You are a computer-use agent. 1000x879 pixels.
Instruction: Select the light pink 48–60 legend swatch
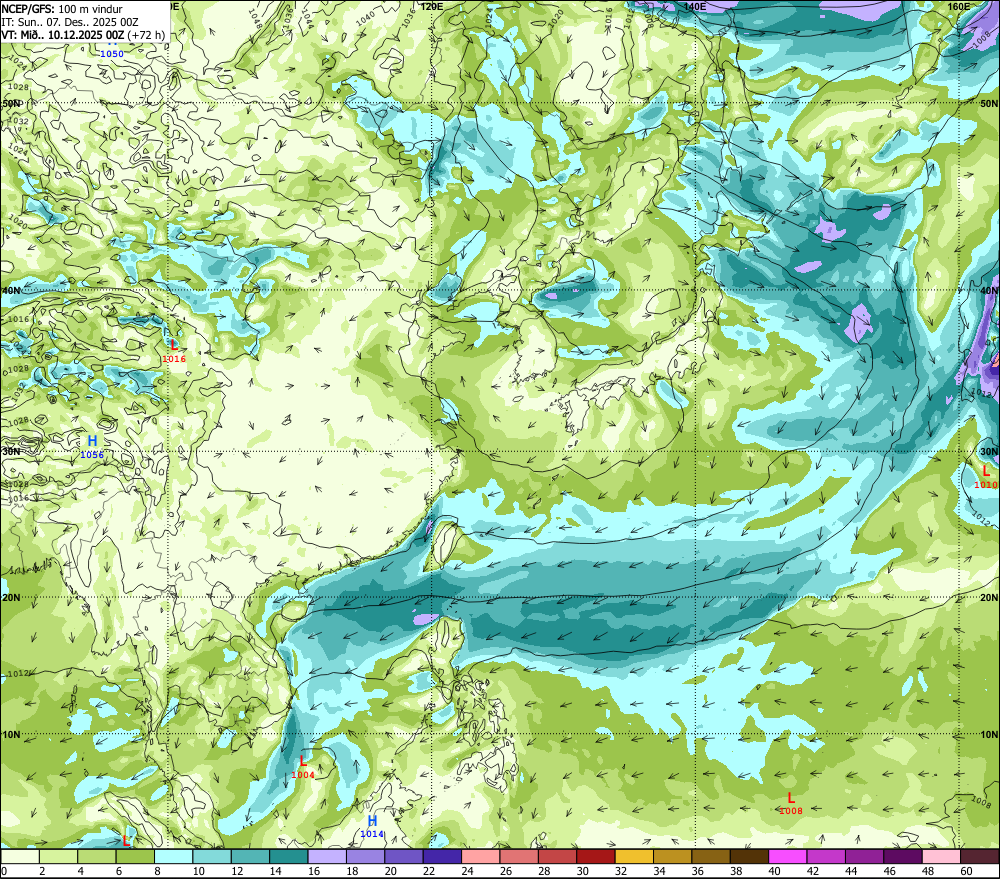pos(941,857)
